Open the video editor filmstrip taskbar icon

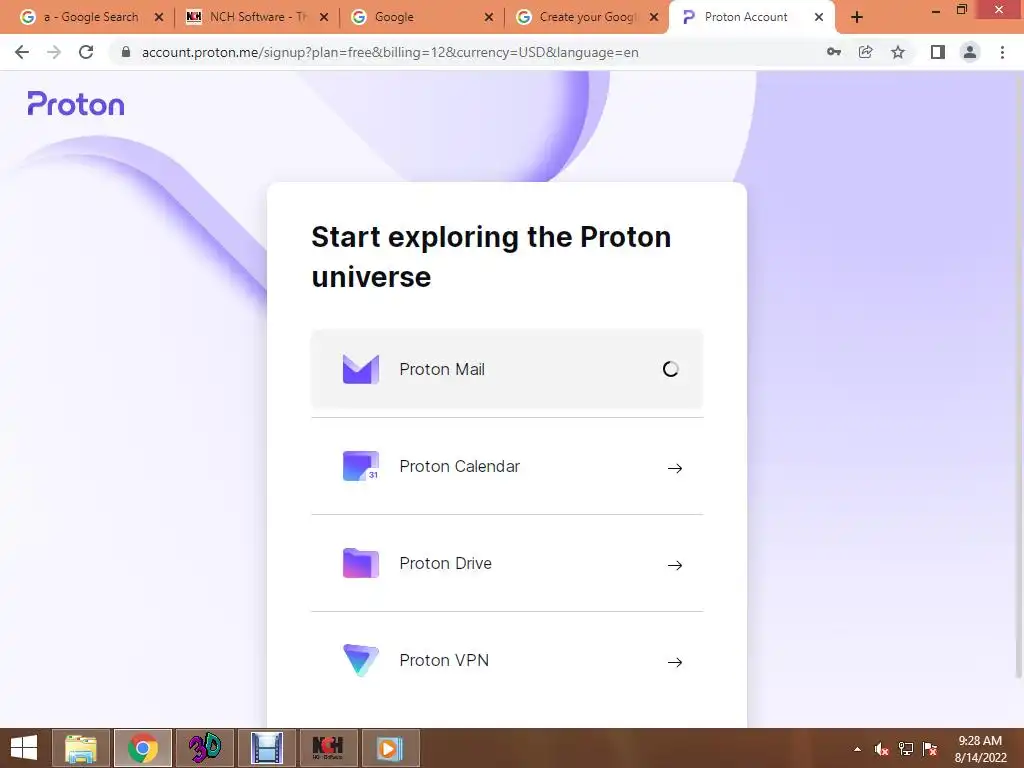tap(266, 748)
